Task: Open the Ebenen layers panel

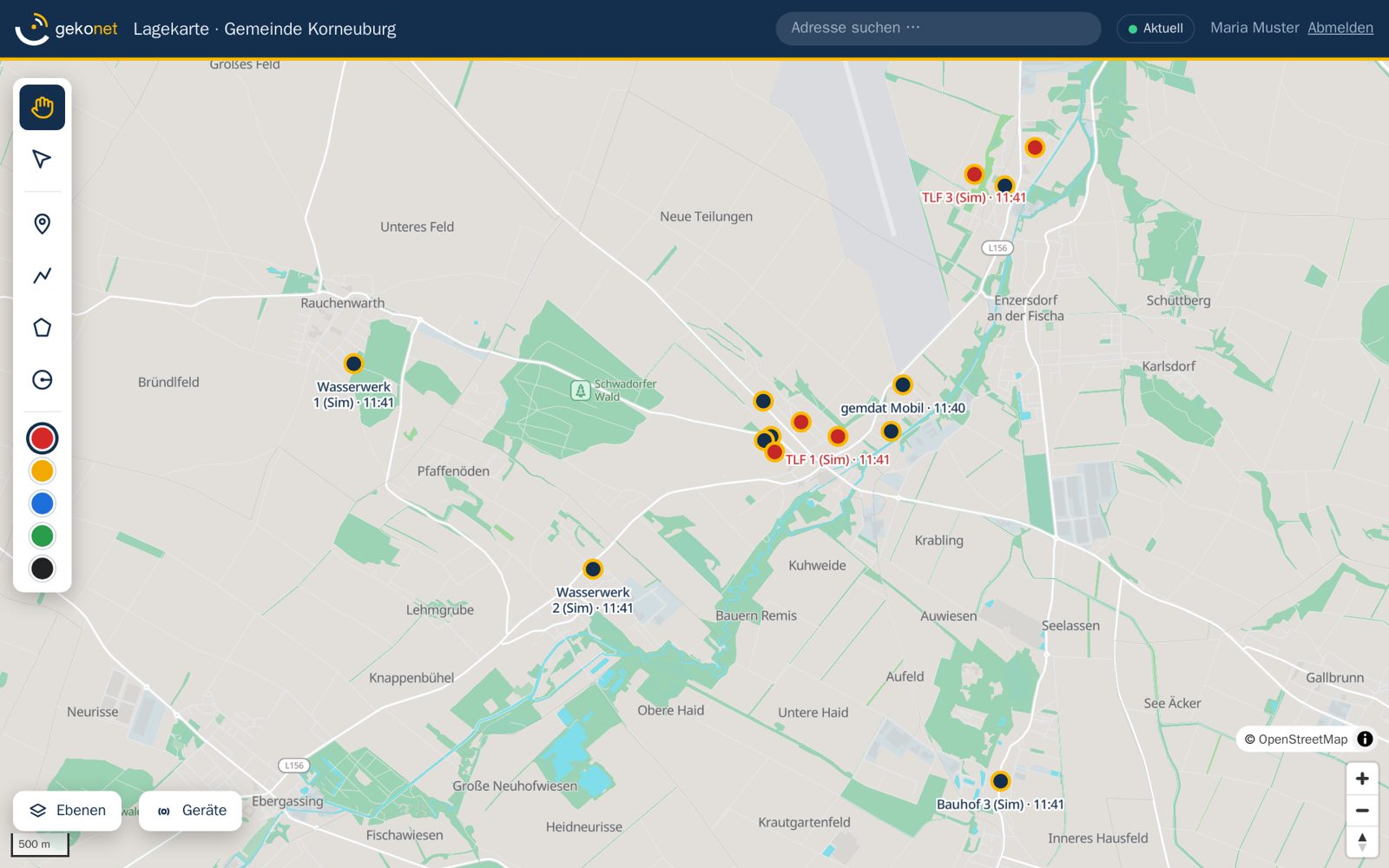Action: [68, 811]
